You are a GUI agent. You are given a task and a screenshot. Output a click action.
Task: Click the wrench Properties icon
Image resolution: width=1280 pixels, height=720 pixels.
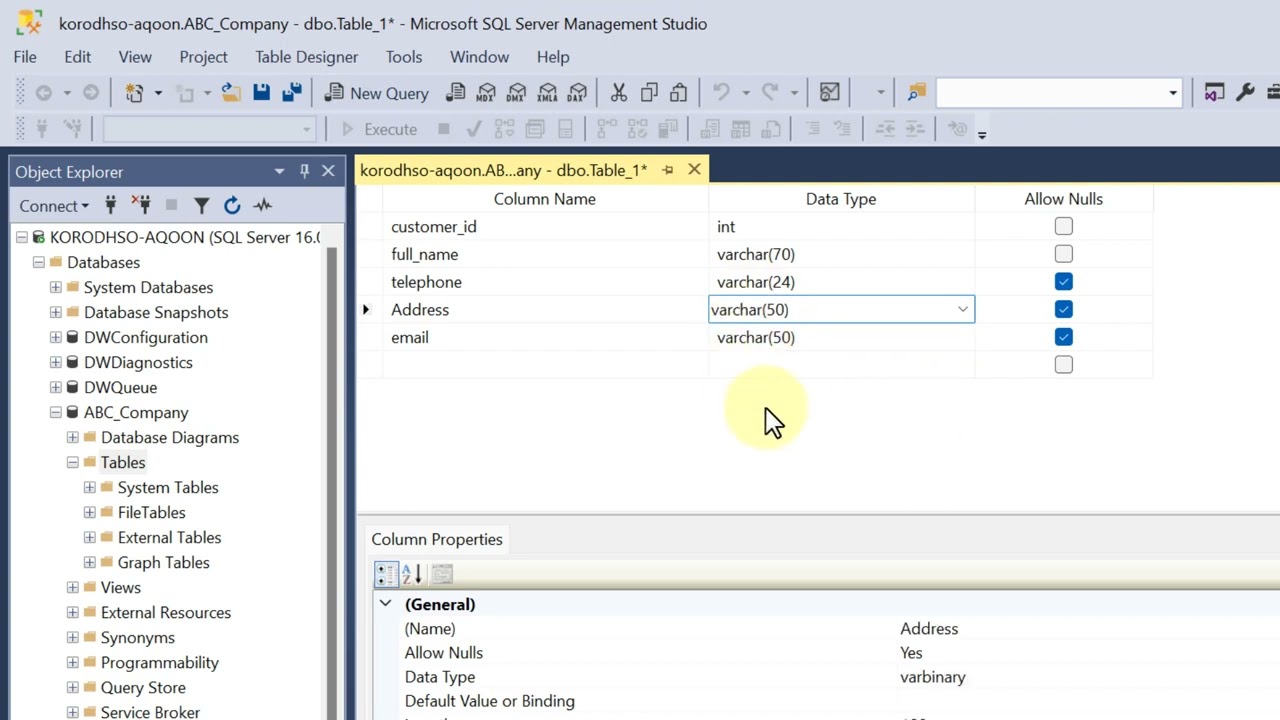(1245, 93)
